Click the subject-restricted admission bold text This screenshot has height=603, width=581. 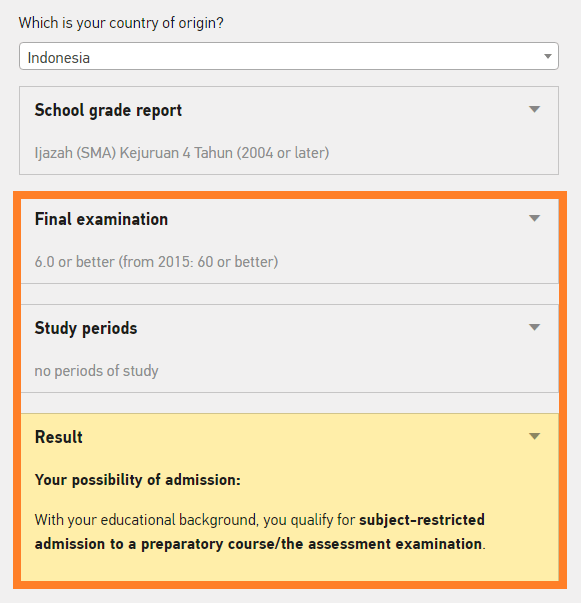pyautogui.click(x=422, y=520)
